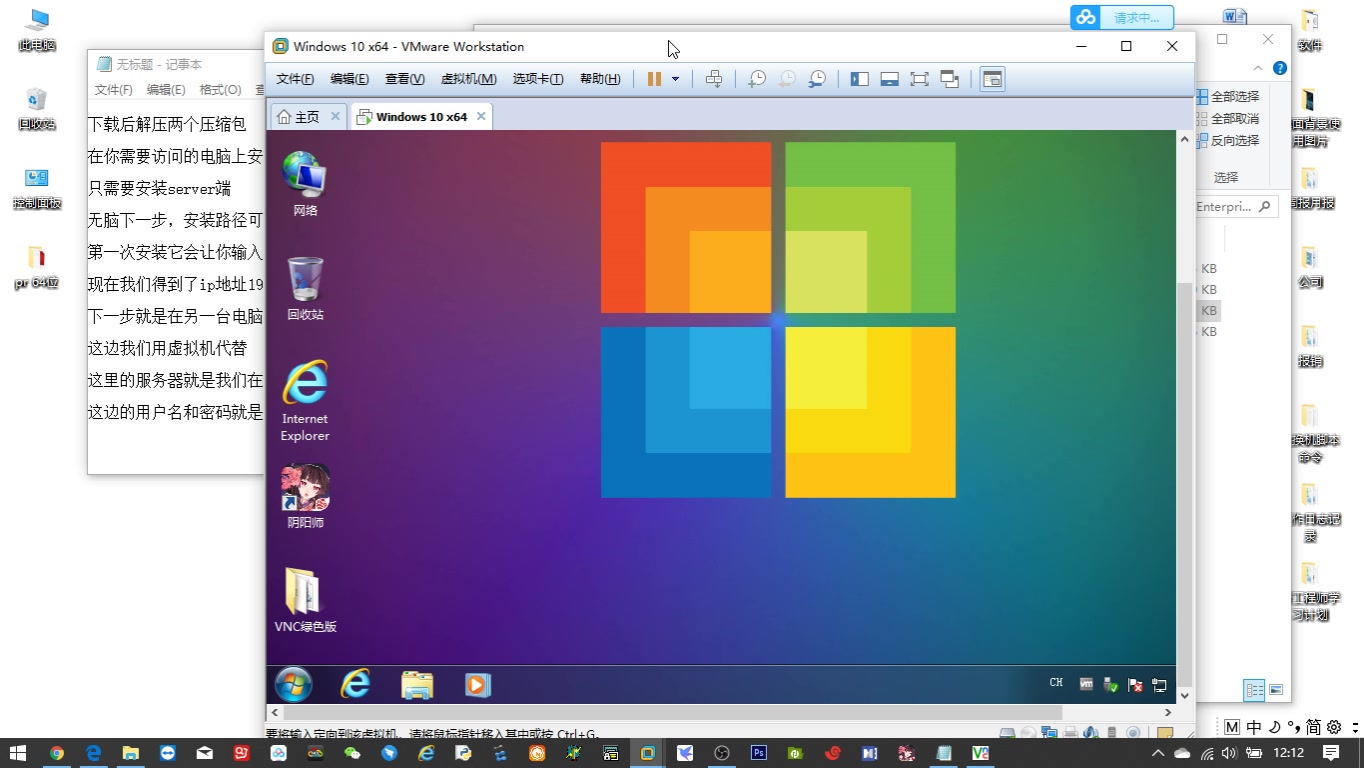Open the 编辑(E) menu in VMware
1364x768 pixels.
coord(349,79)
